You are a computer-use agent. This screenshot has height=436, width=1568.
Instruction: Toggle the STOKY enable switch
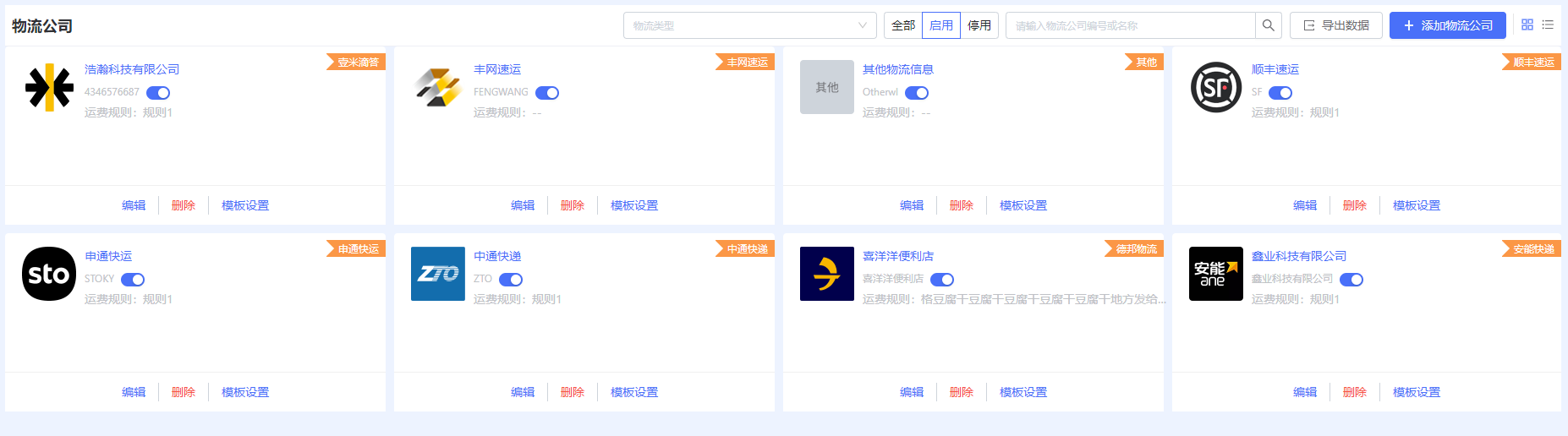133,280
